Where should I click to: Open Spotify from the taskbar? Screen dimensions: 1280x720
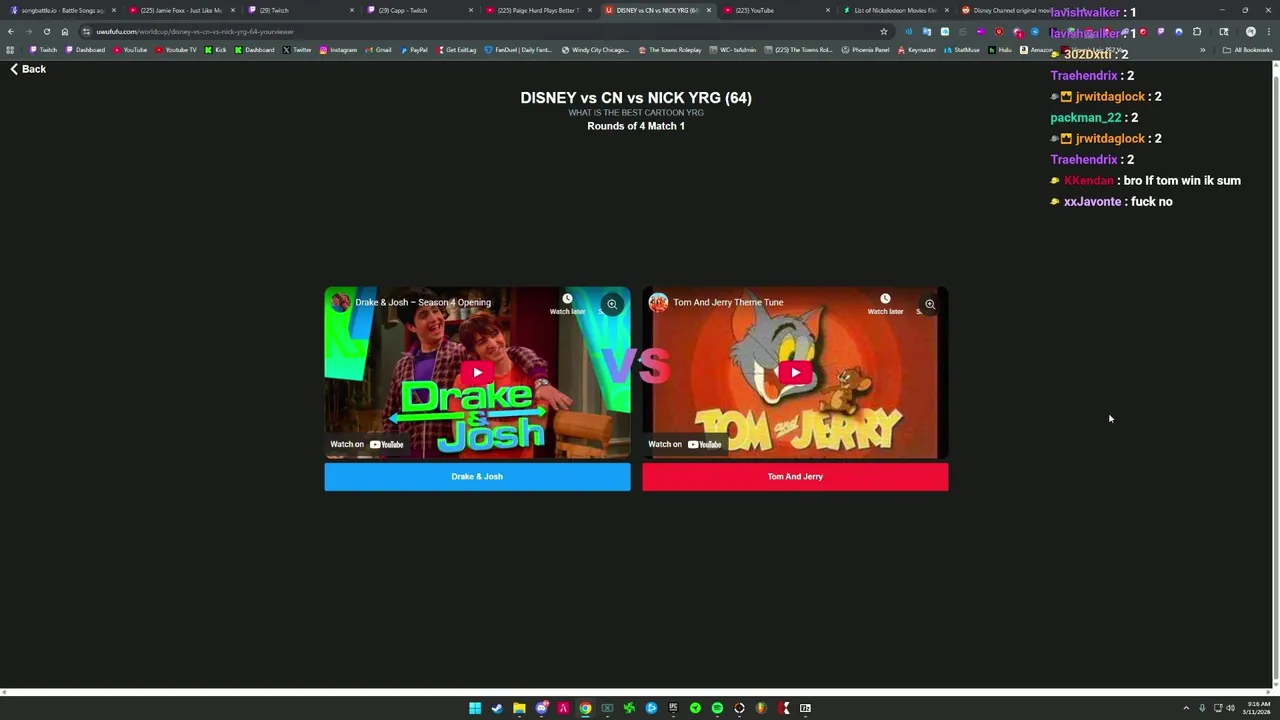coord(717,708)
